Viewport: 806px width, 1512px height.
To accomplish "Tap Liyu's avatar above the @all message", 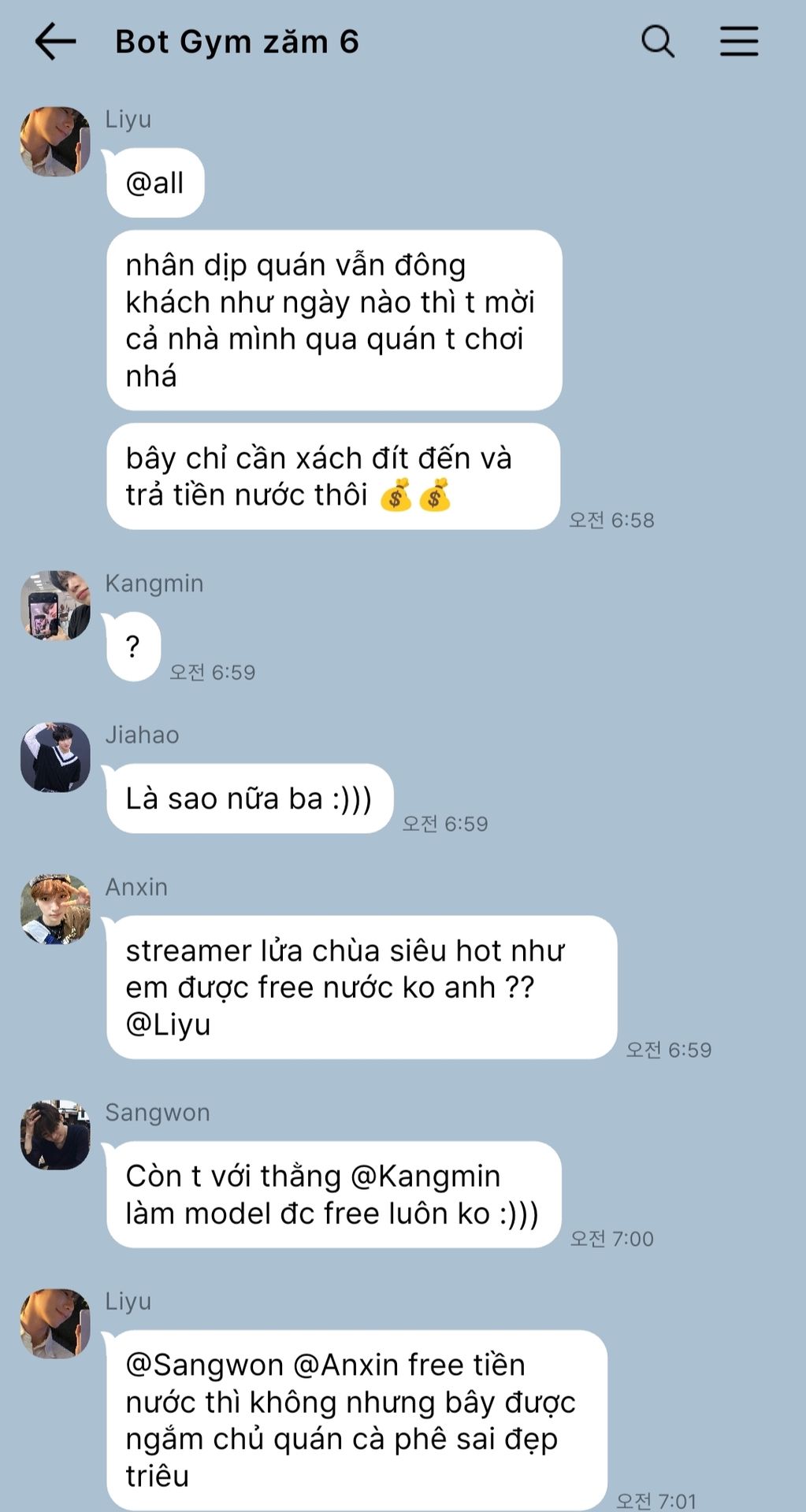I will pyautogui.click(x=55, y=142).
